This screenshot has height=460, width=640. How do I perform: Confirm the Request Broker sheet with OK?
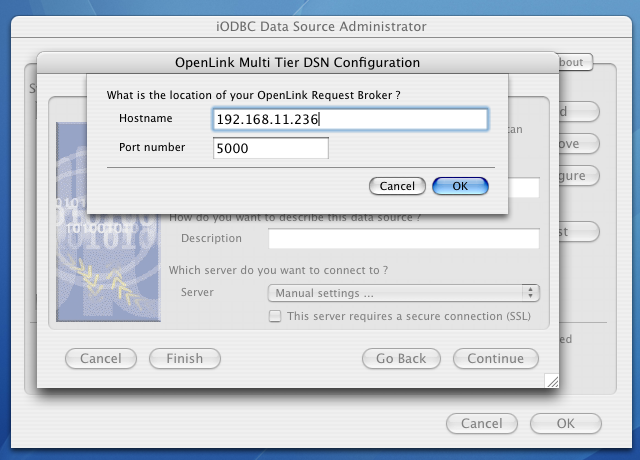click(460, 186)
